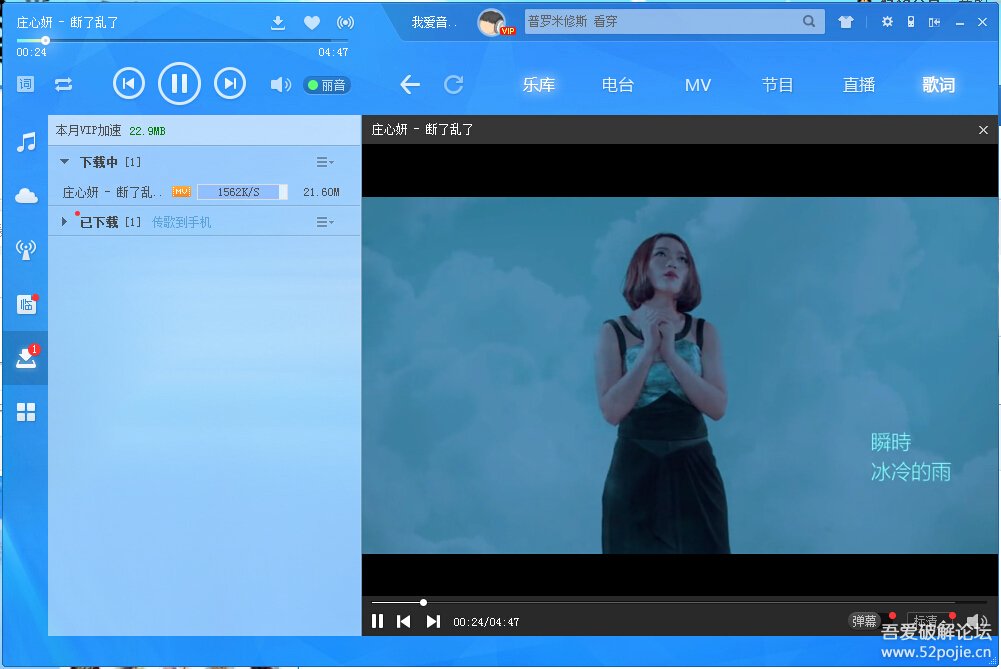This screenshot has width=1001, height=669.
Task: Select the 歌词 tab
Action: (938, 85)
